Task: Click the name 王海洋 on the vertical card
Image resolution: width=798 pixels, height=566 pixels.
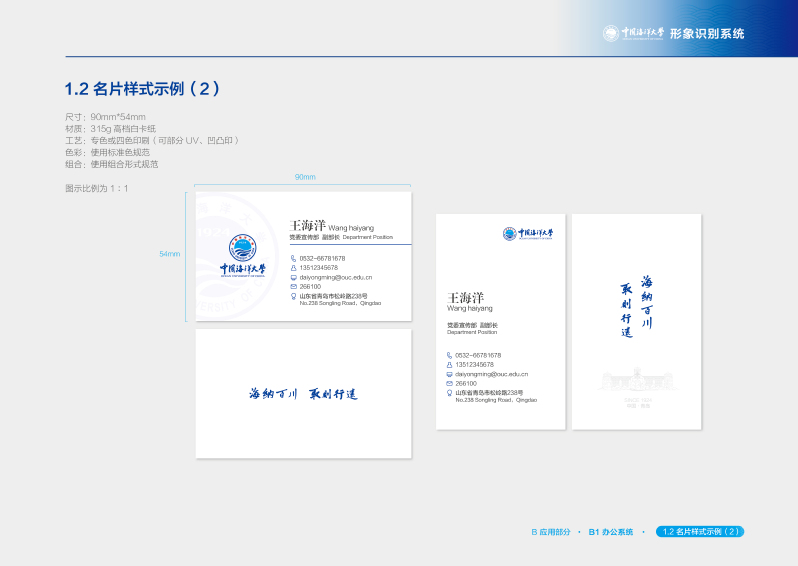Action: coord(465,298)
